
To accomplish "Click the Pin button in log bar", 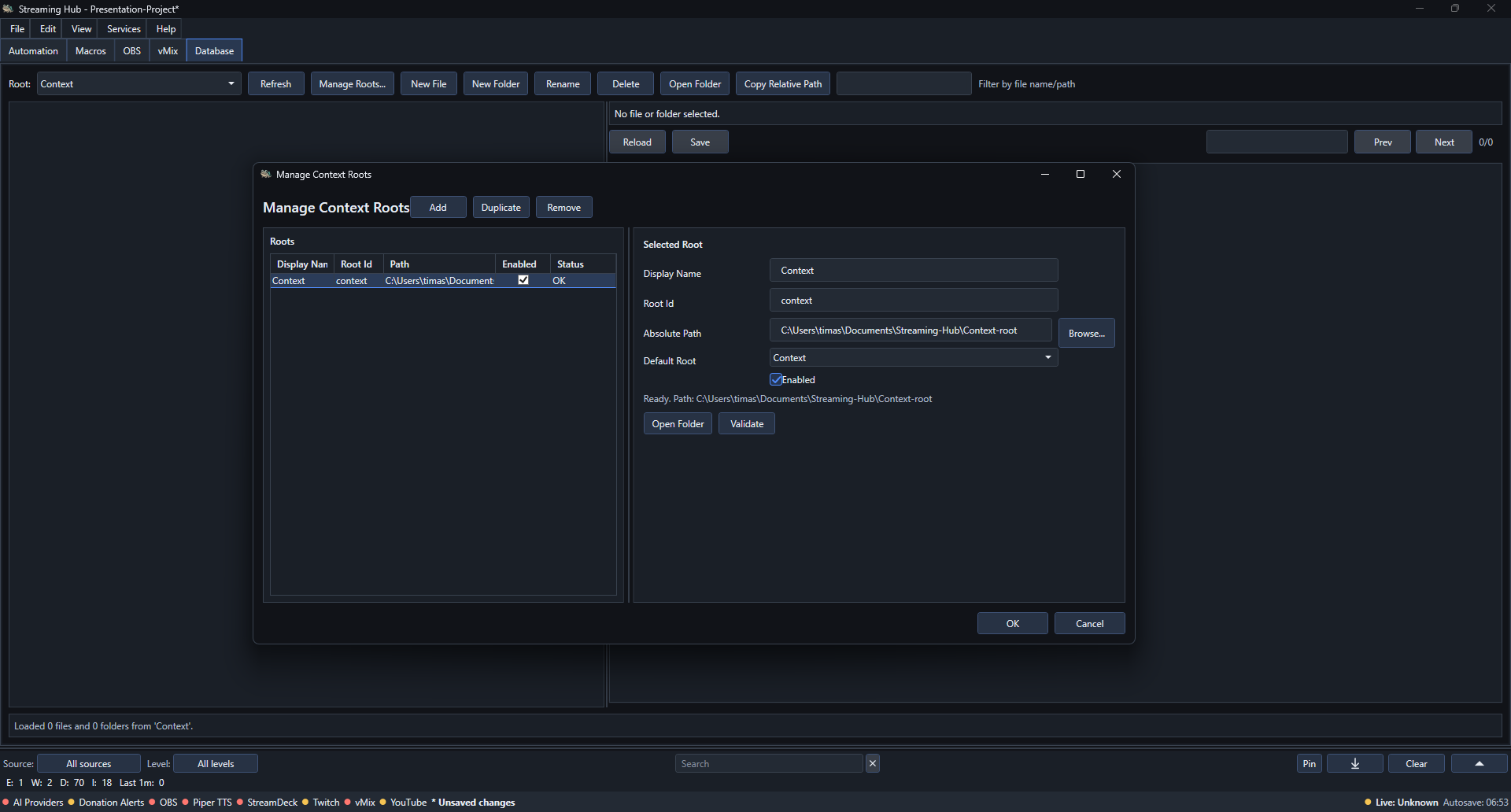I will 1309,763.
